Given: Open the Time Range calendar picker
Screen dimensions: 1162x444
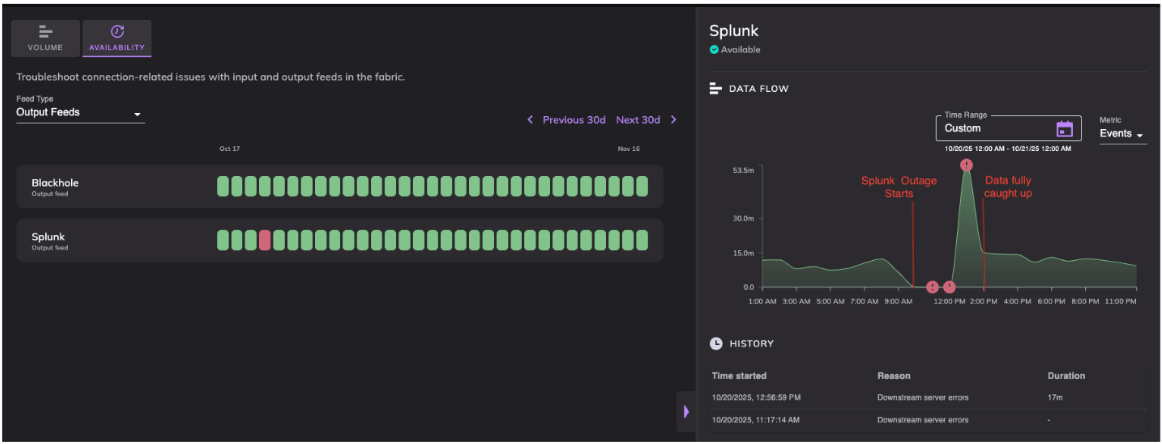Looking at the screenshot, I should tap(1064, 128).
